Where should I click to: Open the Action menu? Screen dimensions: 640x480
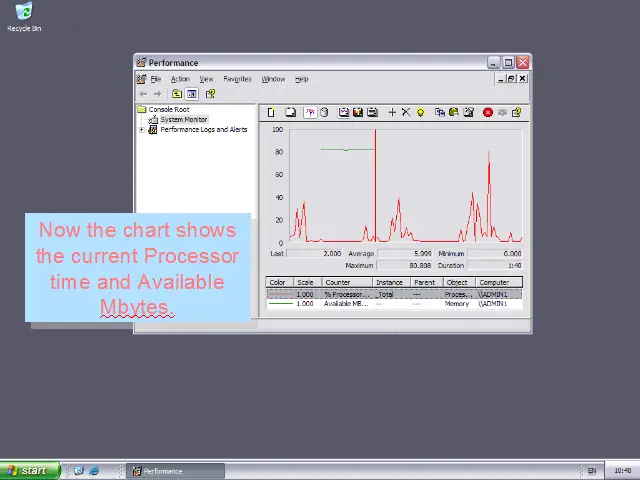pos(180,79)
